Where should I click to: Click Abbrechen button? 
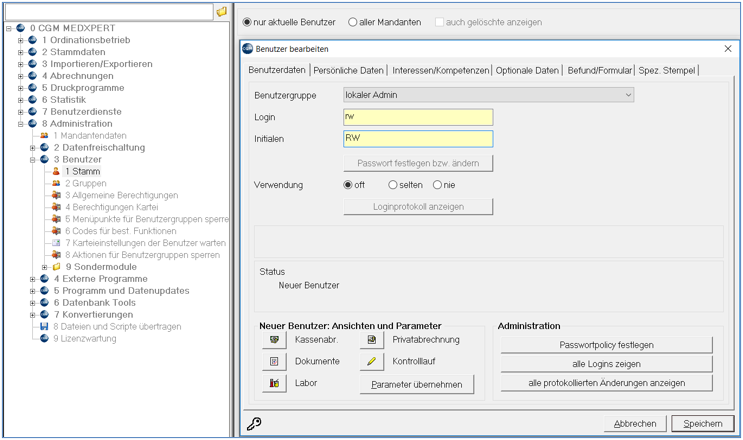635,424
